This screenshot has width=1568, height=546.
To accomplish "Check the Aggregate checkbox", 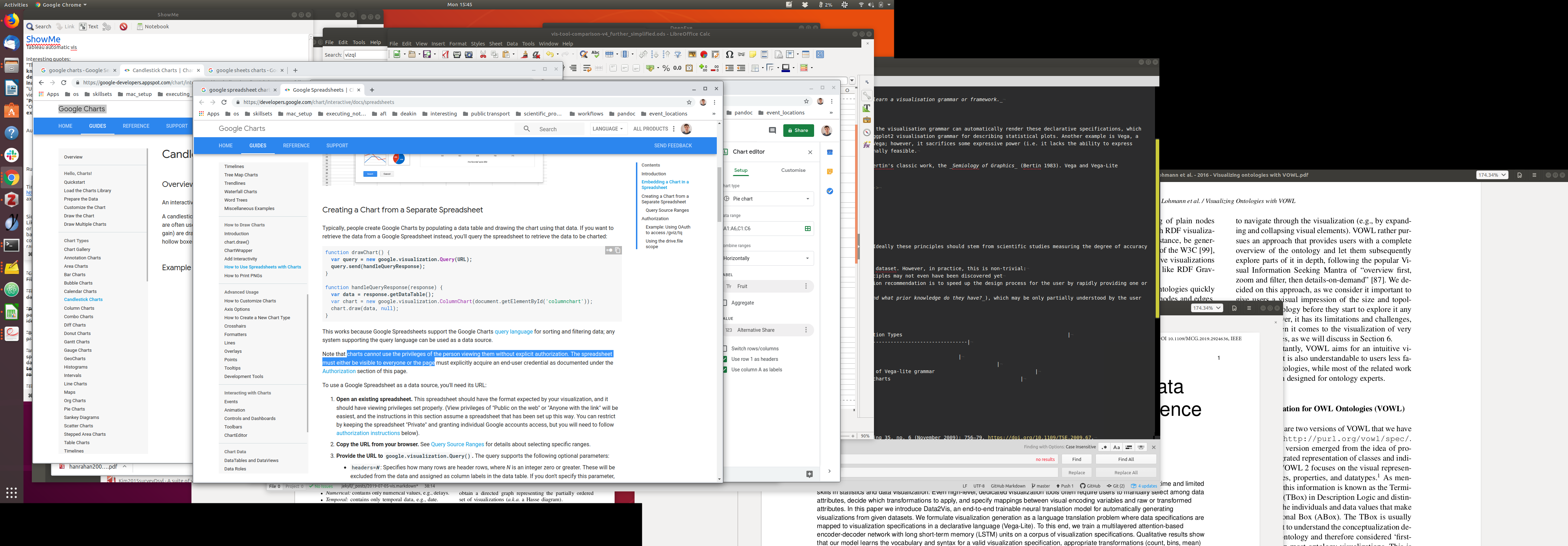I will coord(725,302).
